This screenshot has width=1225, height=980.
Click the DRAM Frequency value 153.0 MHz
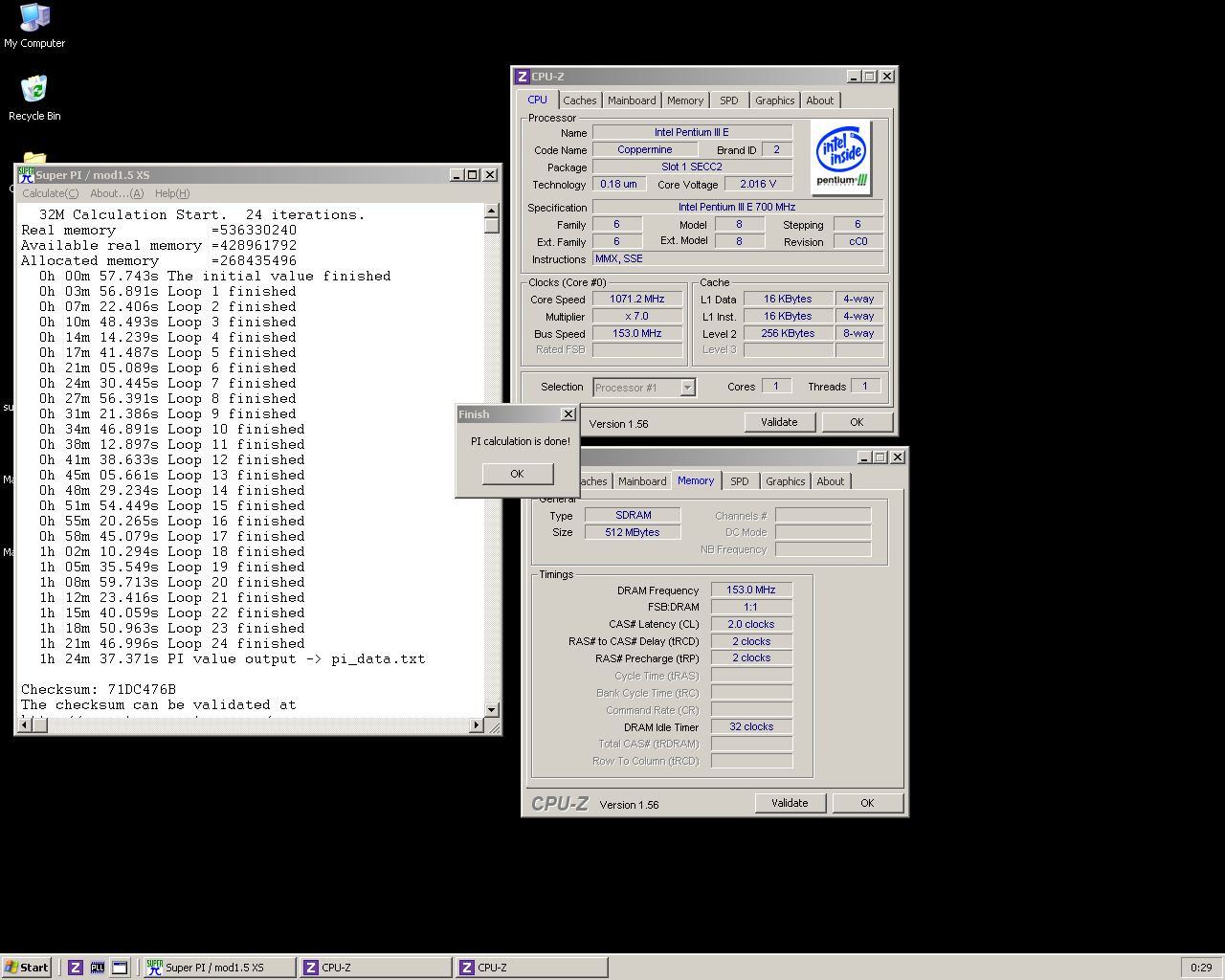pos(751,590)
